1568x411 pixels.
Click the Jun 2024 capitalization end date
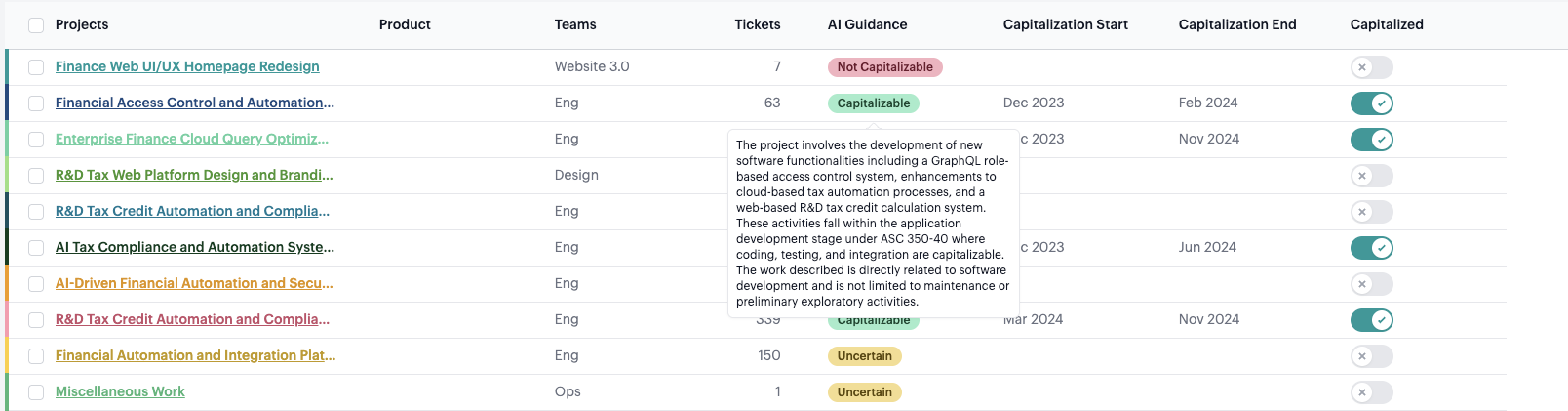[x=1207, y=247]
